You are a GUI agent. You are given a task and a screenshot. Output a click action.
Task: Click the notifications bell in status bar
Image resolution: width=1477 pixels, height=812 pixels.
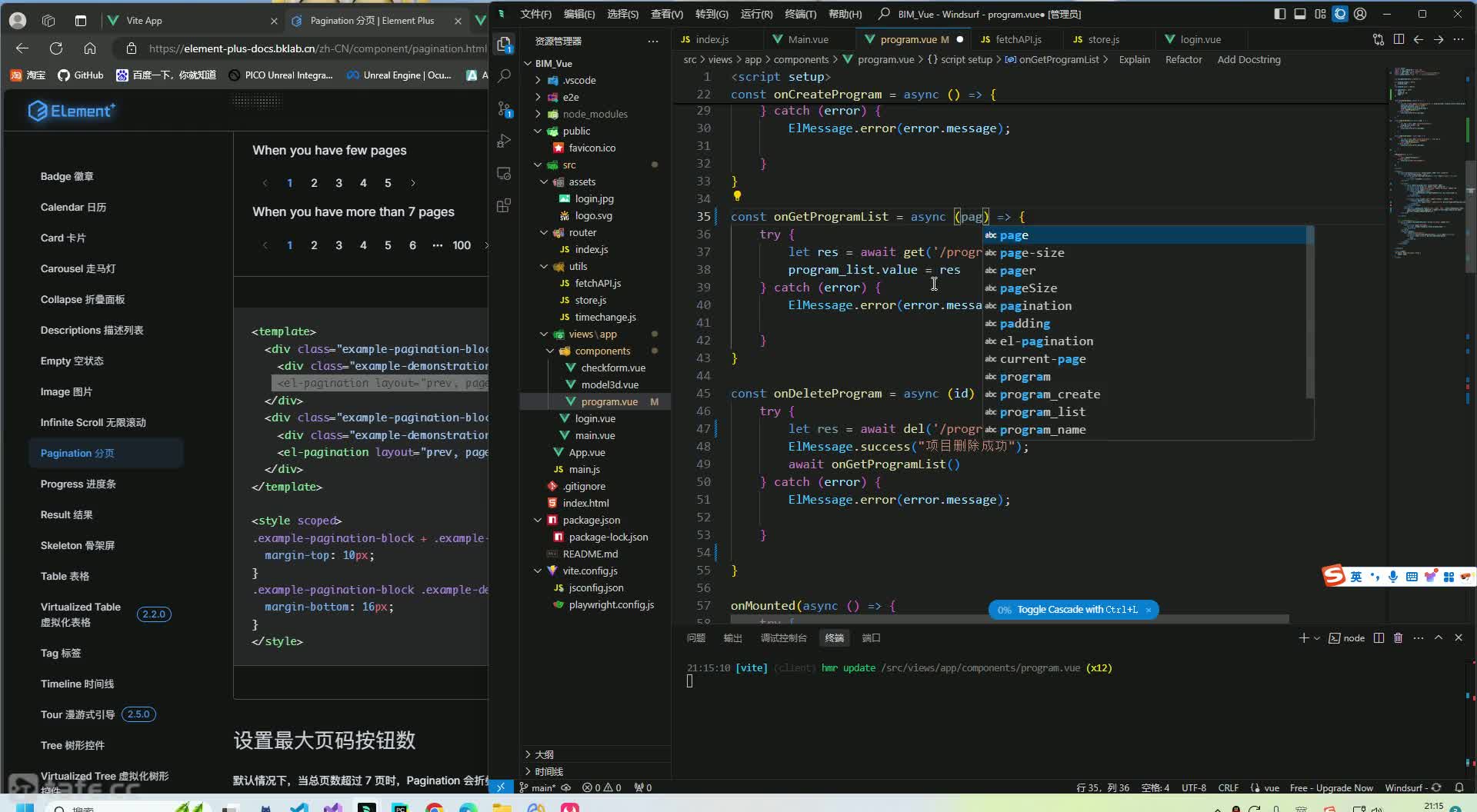[x=1459, y=787]
